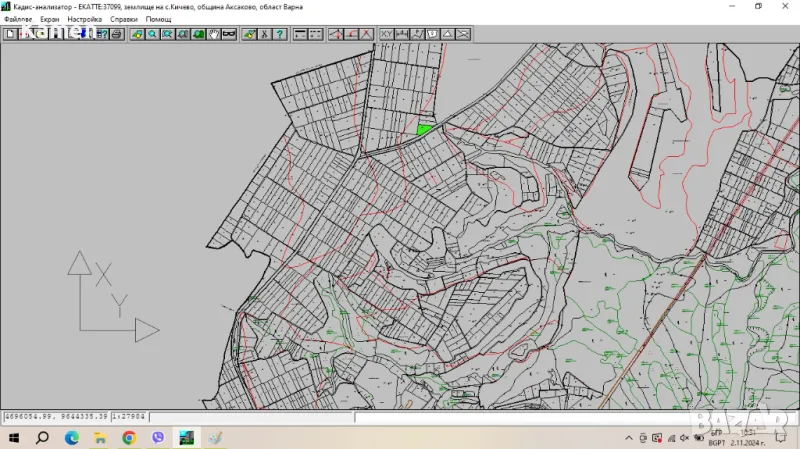800x449 pixels.
Task: Open the Справки menu
Action: click(x=124, y=20)
